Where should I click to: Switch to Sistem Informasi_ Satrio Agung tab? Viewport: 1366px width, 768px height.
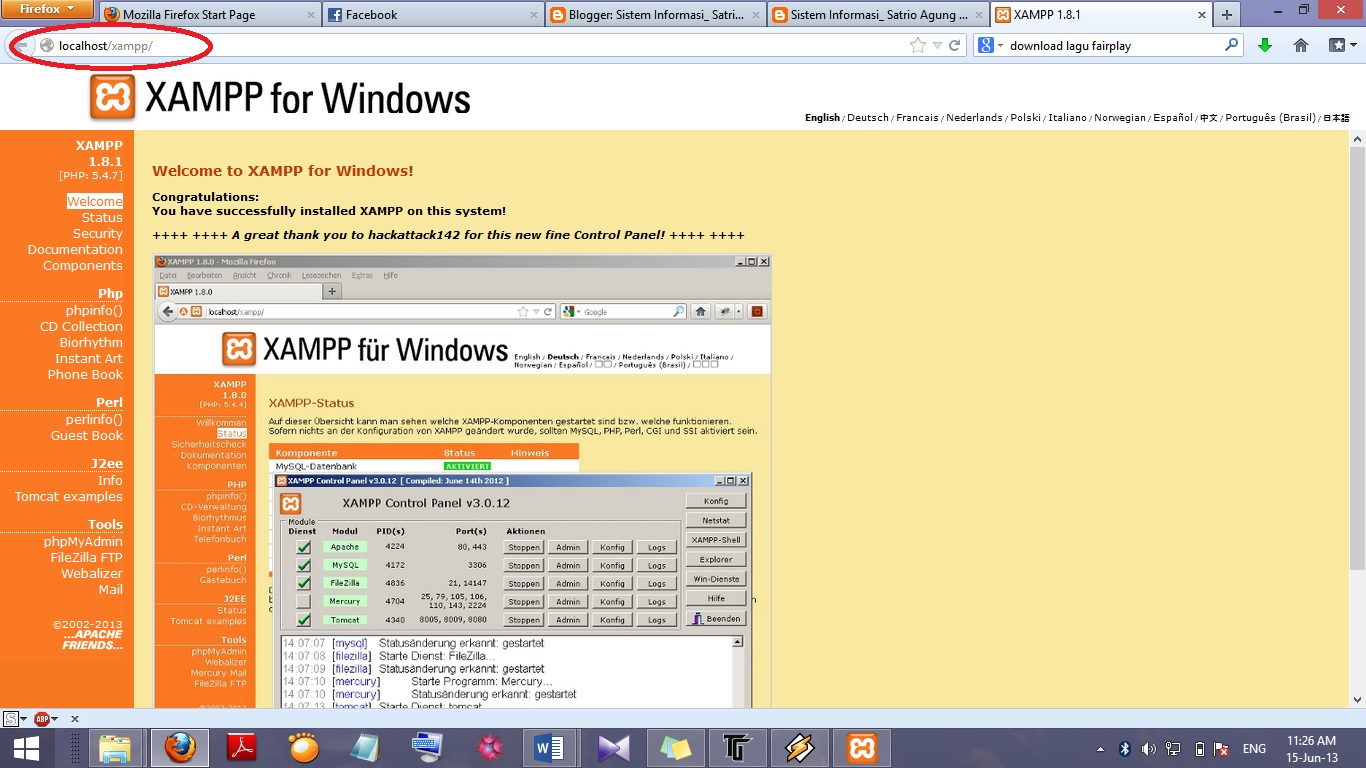880,15
